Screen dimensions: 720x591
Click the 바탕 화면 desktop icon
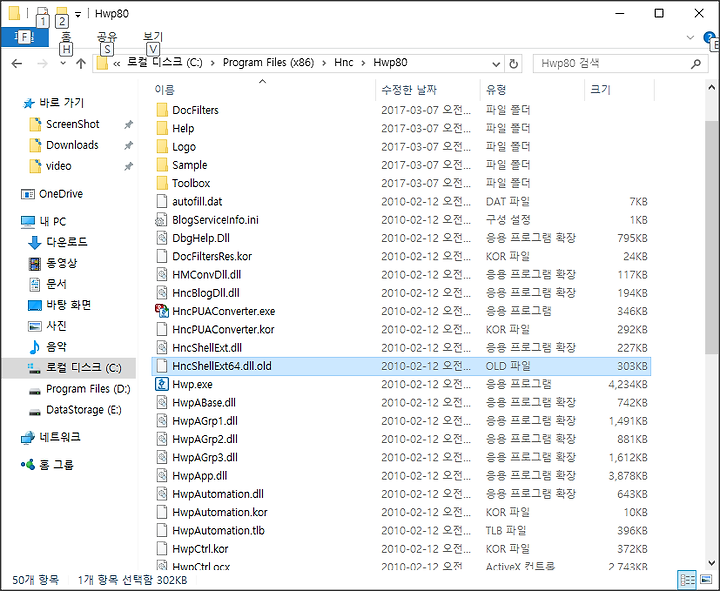[x=34, y=305]
